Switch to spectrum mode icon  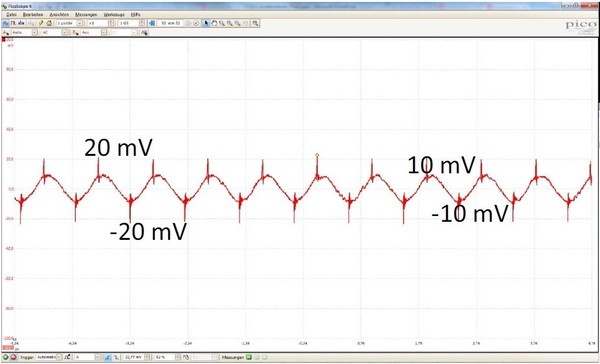[21, 23]
